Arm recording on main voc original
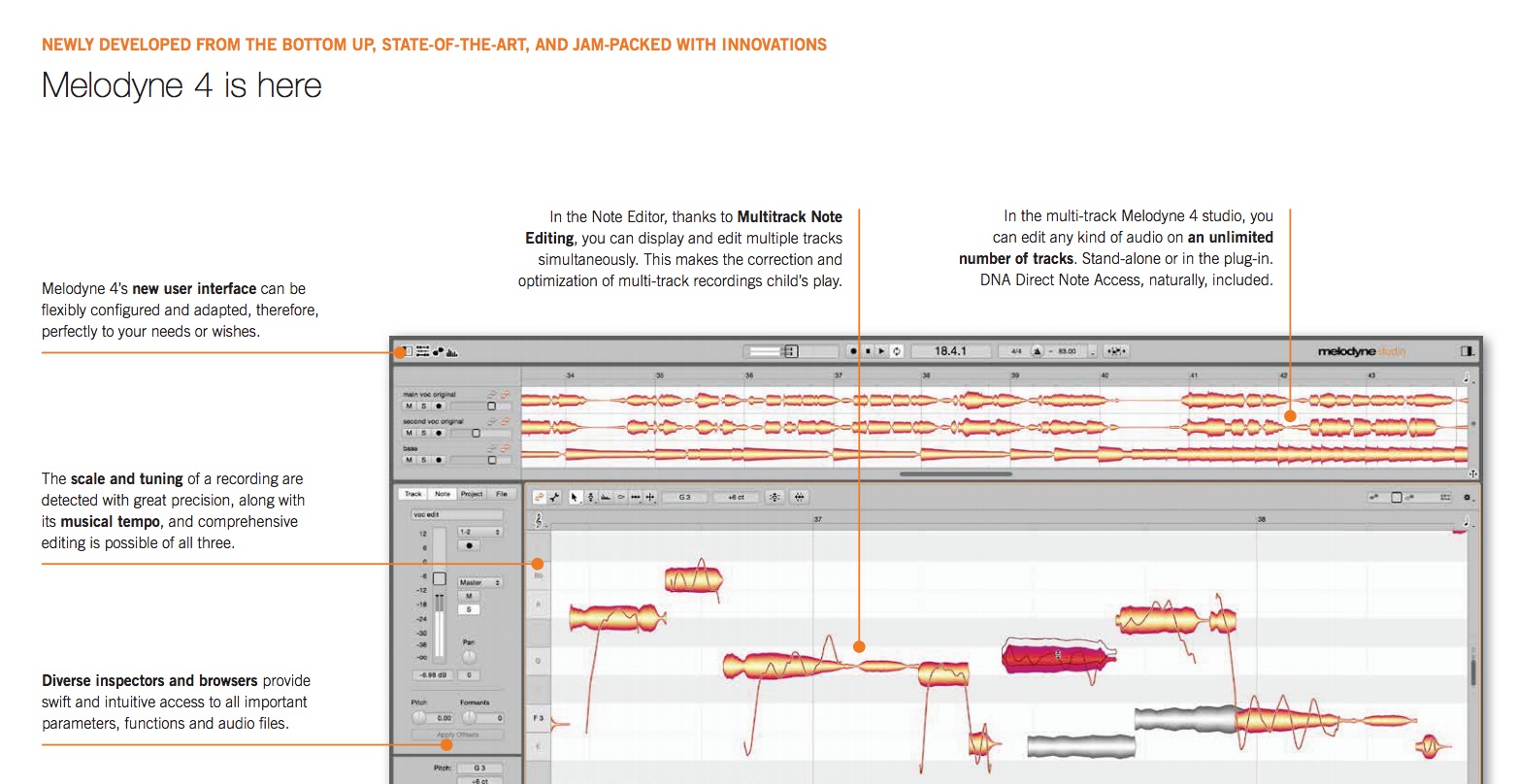Screen dimensions: 1517x784 439,406
